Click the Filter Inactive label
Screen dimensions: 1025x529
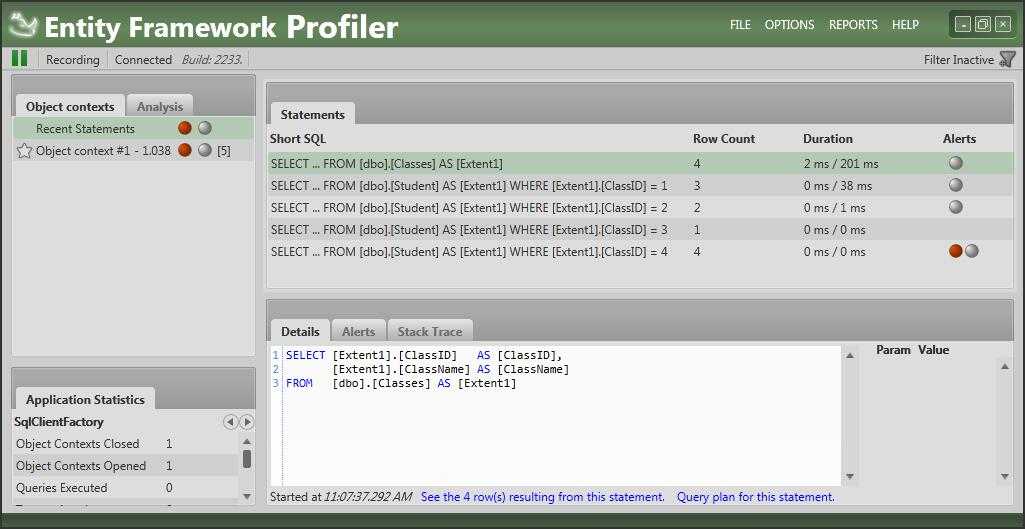(x=958, y=60)
